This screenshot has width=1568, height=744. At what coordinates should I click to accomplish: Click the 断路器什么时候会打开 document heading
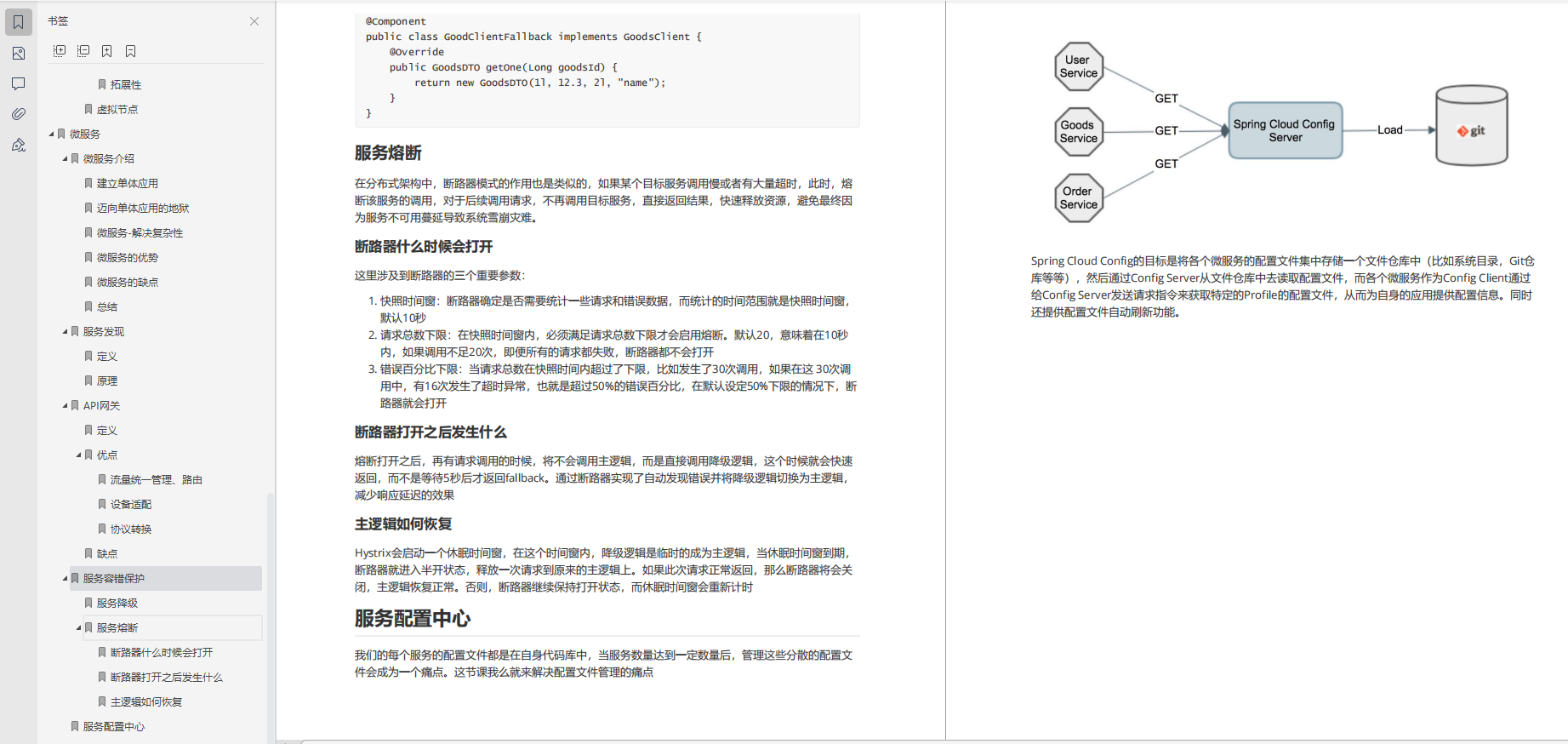pyautogui.click(x=424, y=247)
